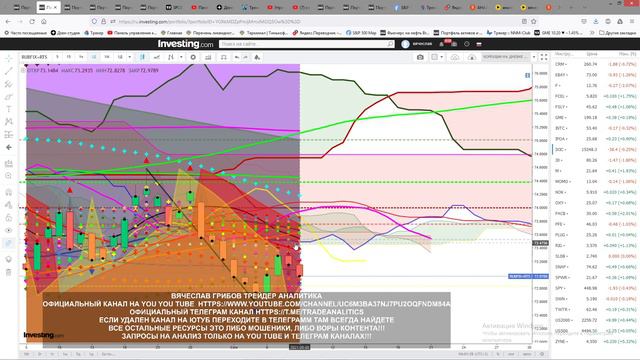Screen dimensions: 640x360
Task: Open the indicators button
Action: (x=171, y=57)
